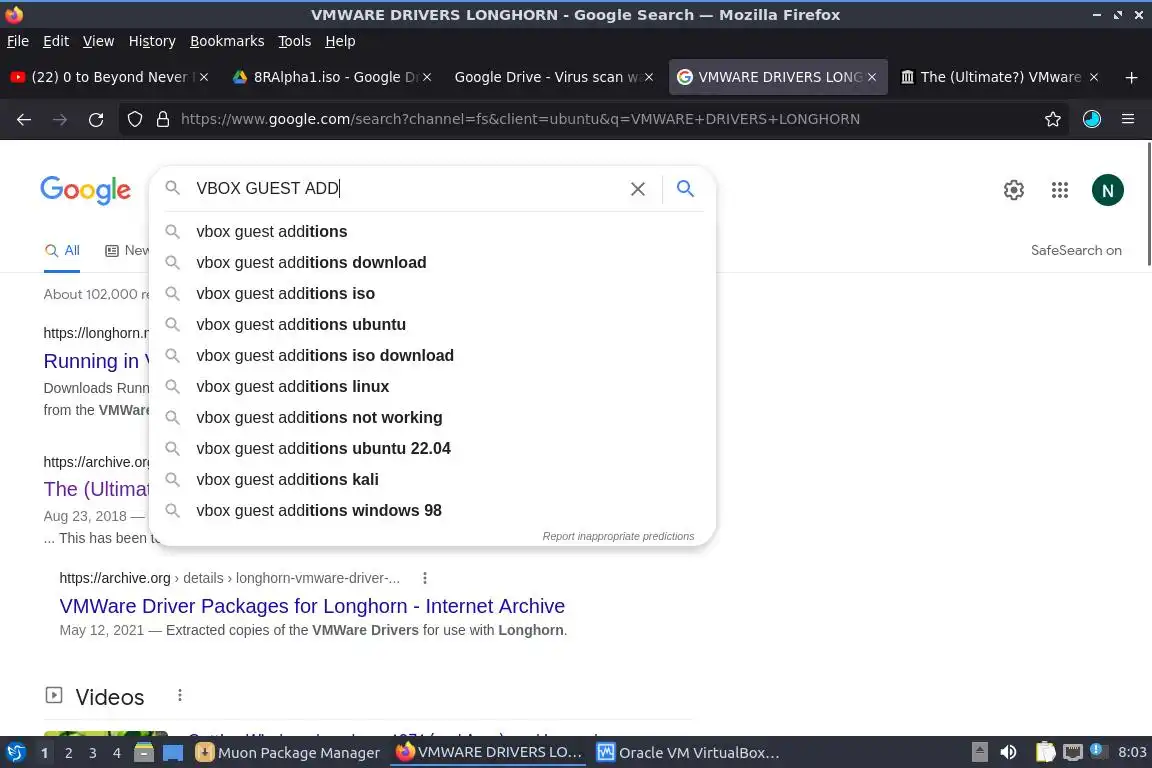Select the All search results tab

pos(62,251)
